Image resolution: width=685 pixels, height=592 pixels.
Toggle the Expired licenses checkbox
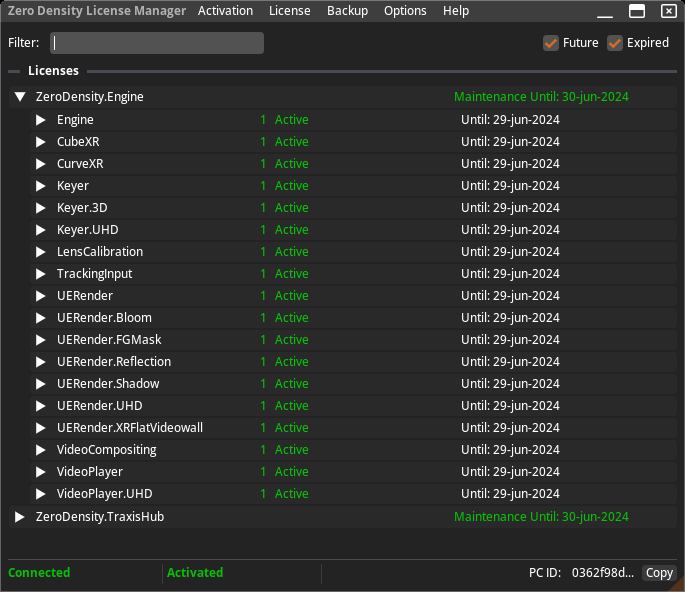pos(615,43)
